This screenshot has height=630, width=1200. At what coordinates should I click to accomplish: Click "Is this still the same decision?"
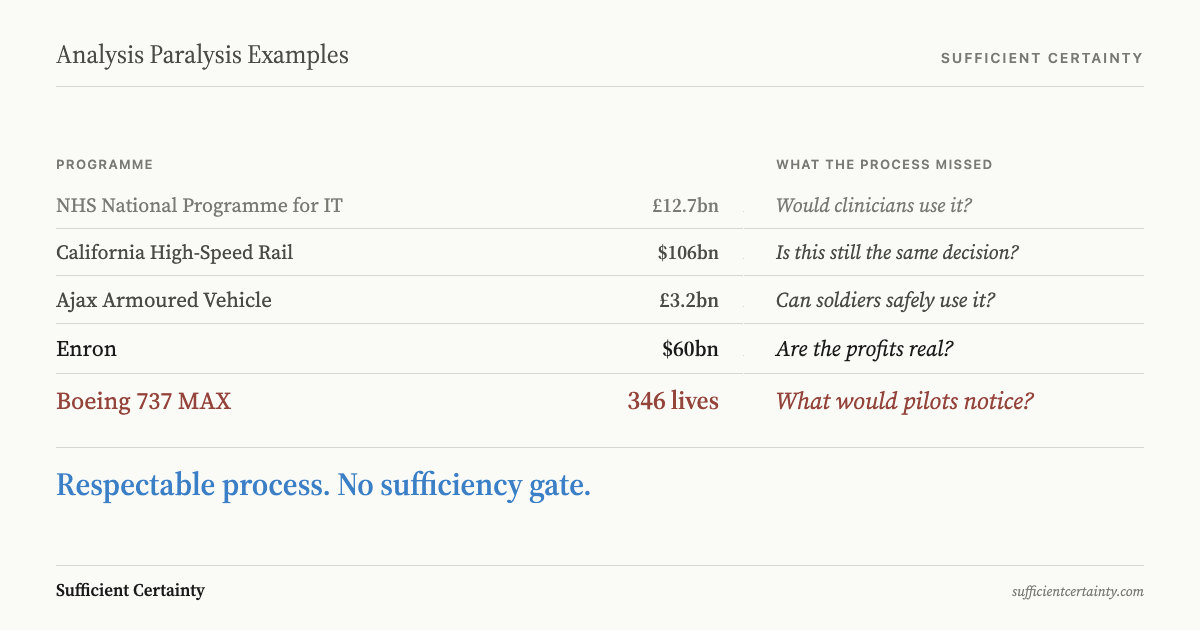[897, 253]
